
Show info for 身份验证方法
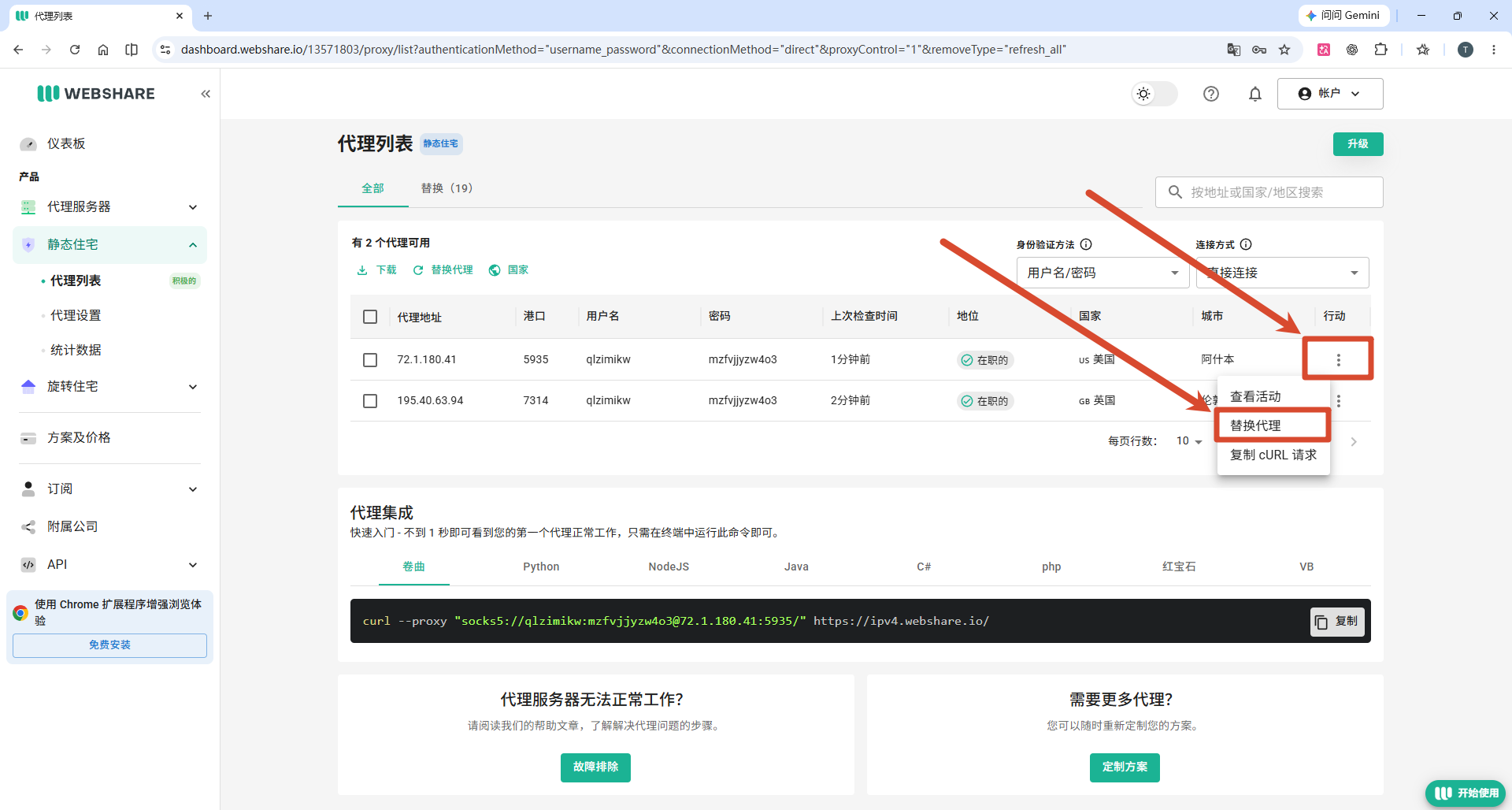click(1086, 244)
